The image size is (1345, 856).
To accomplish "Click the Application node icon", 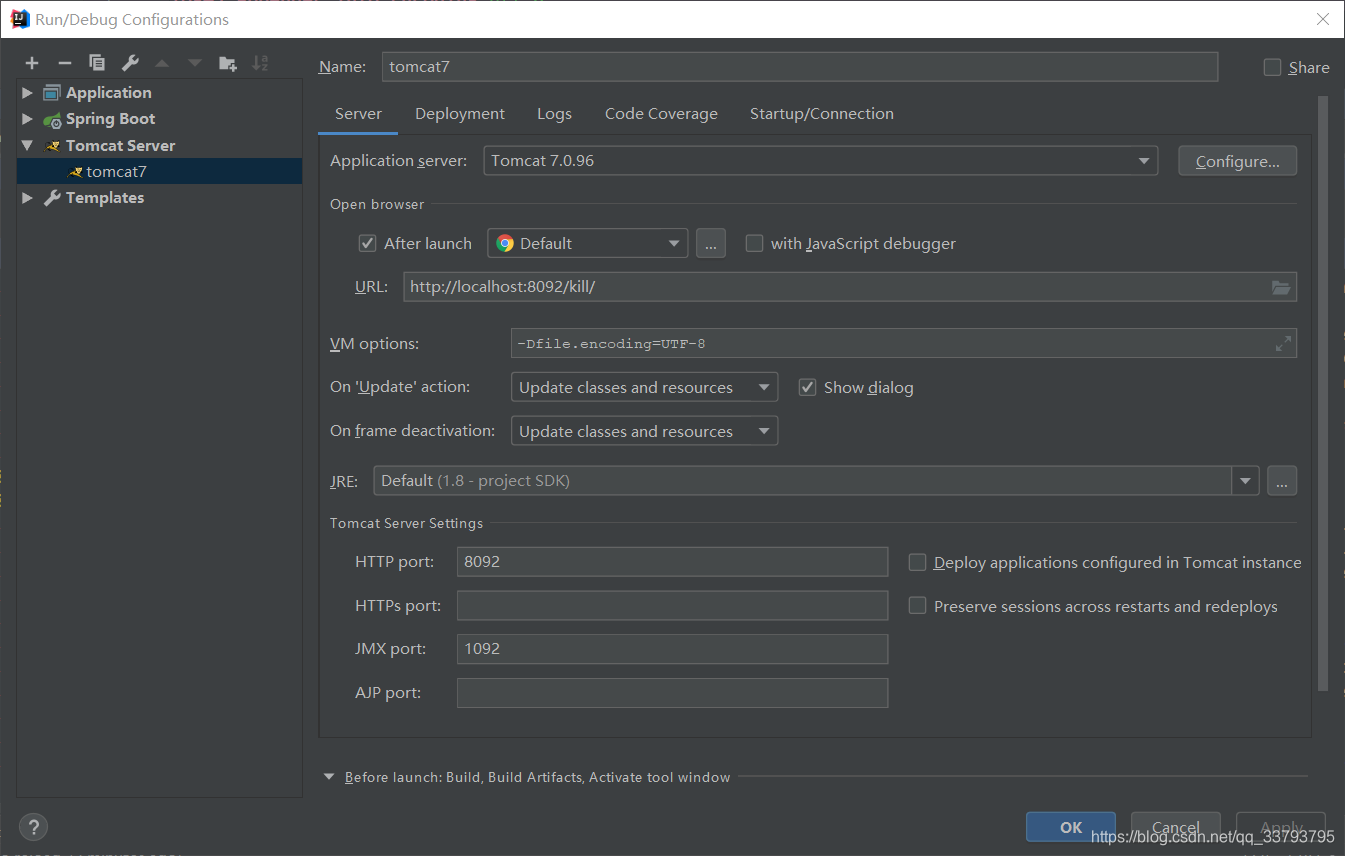I will point(52,93).
